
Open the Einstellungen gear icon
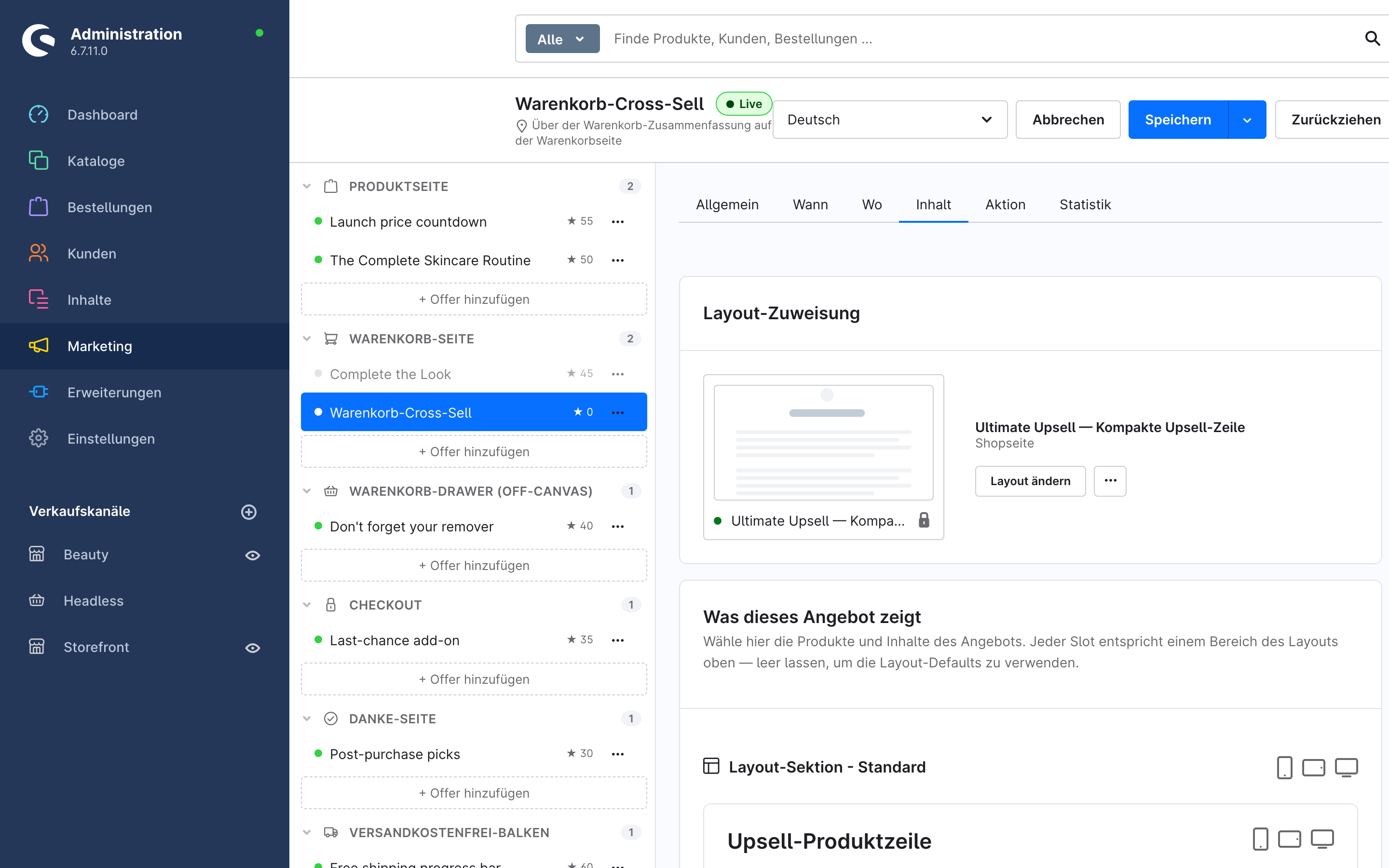[x=39, y=439]
